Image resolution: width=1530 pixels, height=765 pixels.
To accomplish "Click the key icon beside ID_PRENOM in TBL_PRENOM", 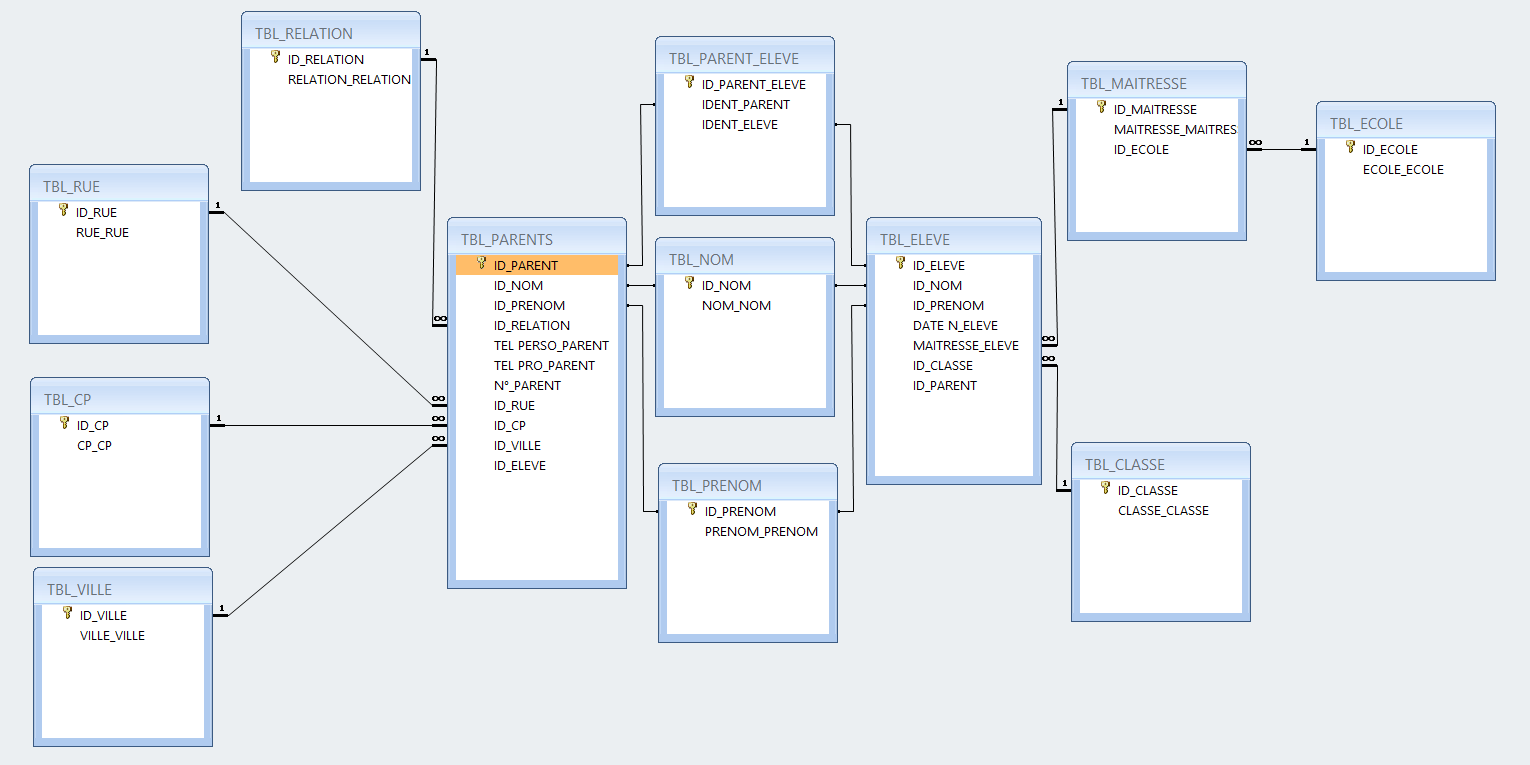I will click(x=693, y=510).
